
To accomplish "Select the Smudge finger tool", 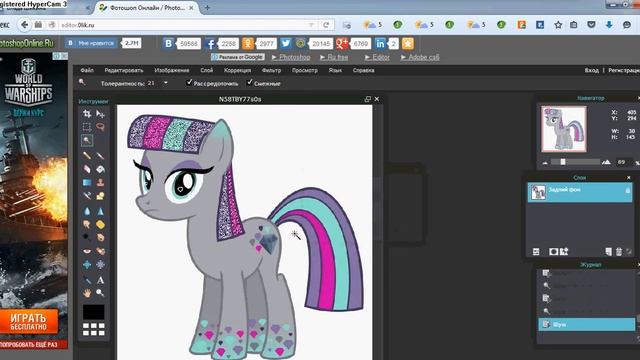I will 87,224.
